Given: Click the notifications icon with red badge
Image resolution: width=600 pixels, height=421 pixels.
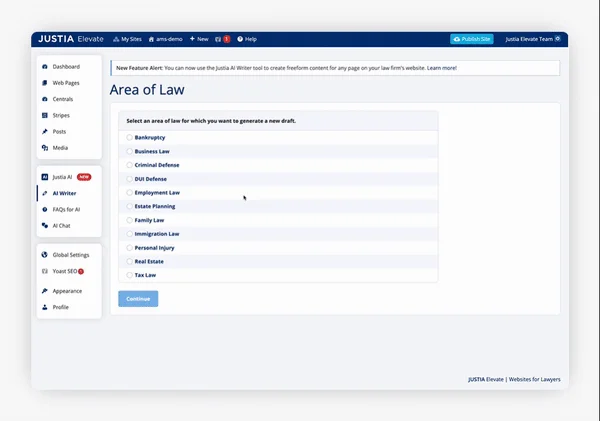Looking at the screenshot, I should (222, 39).
